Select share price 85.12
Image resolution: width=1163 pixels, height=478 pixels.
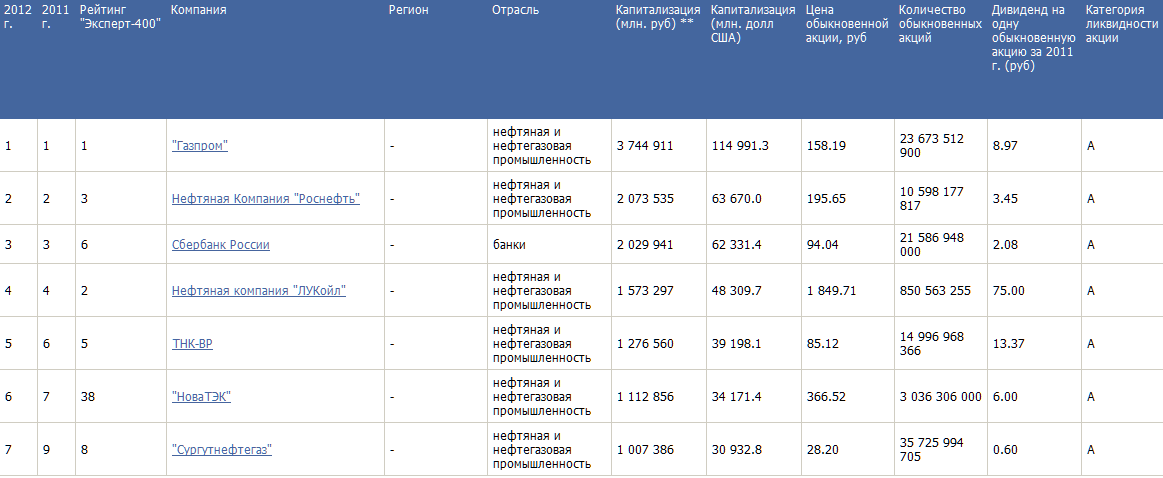(823, 344)
